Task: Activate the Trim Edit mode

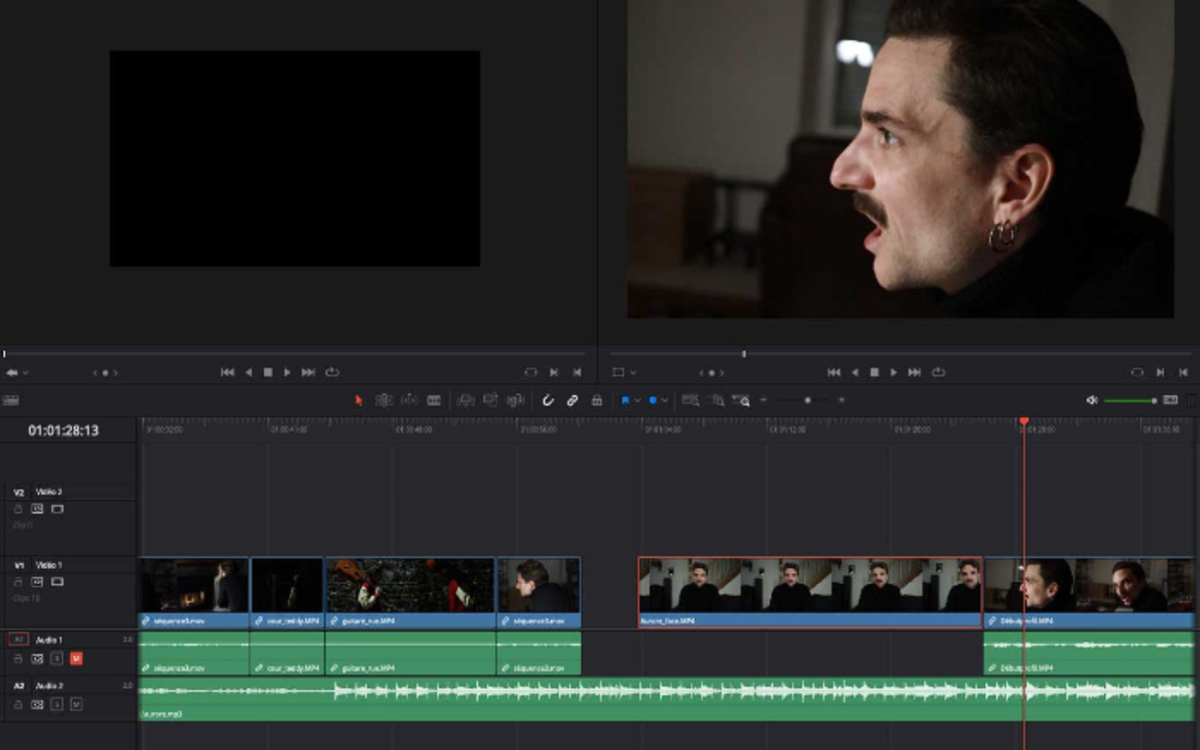Action: (387, 398)
